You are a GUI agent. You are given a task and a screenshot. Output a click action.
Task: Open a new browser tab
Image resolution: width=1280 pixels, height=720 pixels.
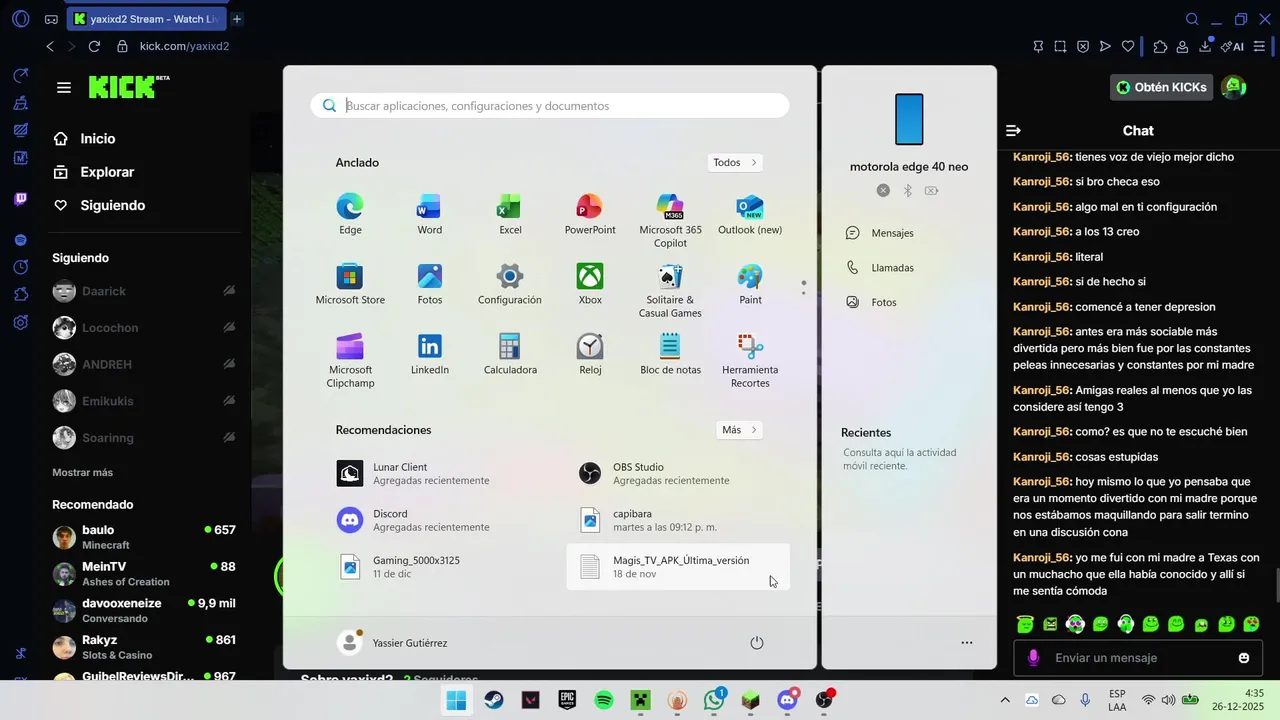[x=237, y=19]
